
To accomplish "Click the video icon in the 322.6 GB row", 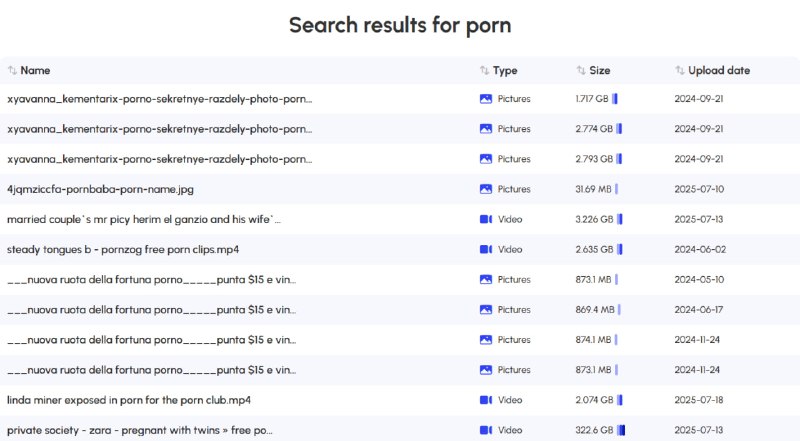I will tap(486, 430).
